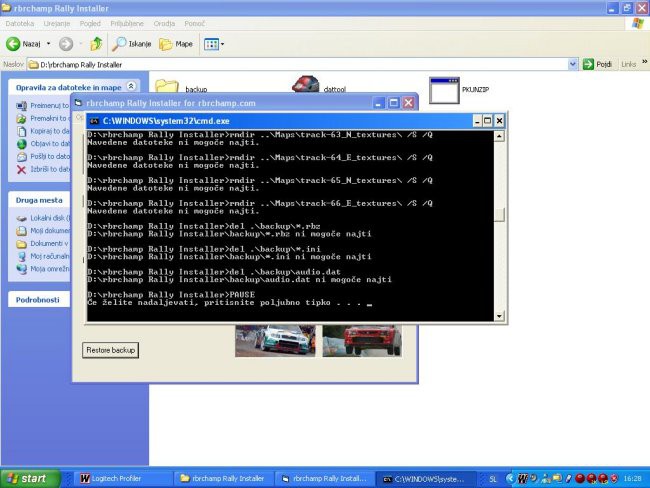Open the Windows Start menu
The image size is (650, 488).
pos(28,479)
